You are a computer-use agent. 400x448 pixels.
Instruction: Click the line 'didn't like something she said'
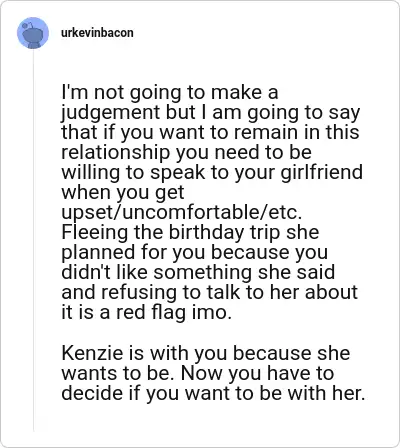click(x=198, y=272)
